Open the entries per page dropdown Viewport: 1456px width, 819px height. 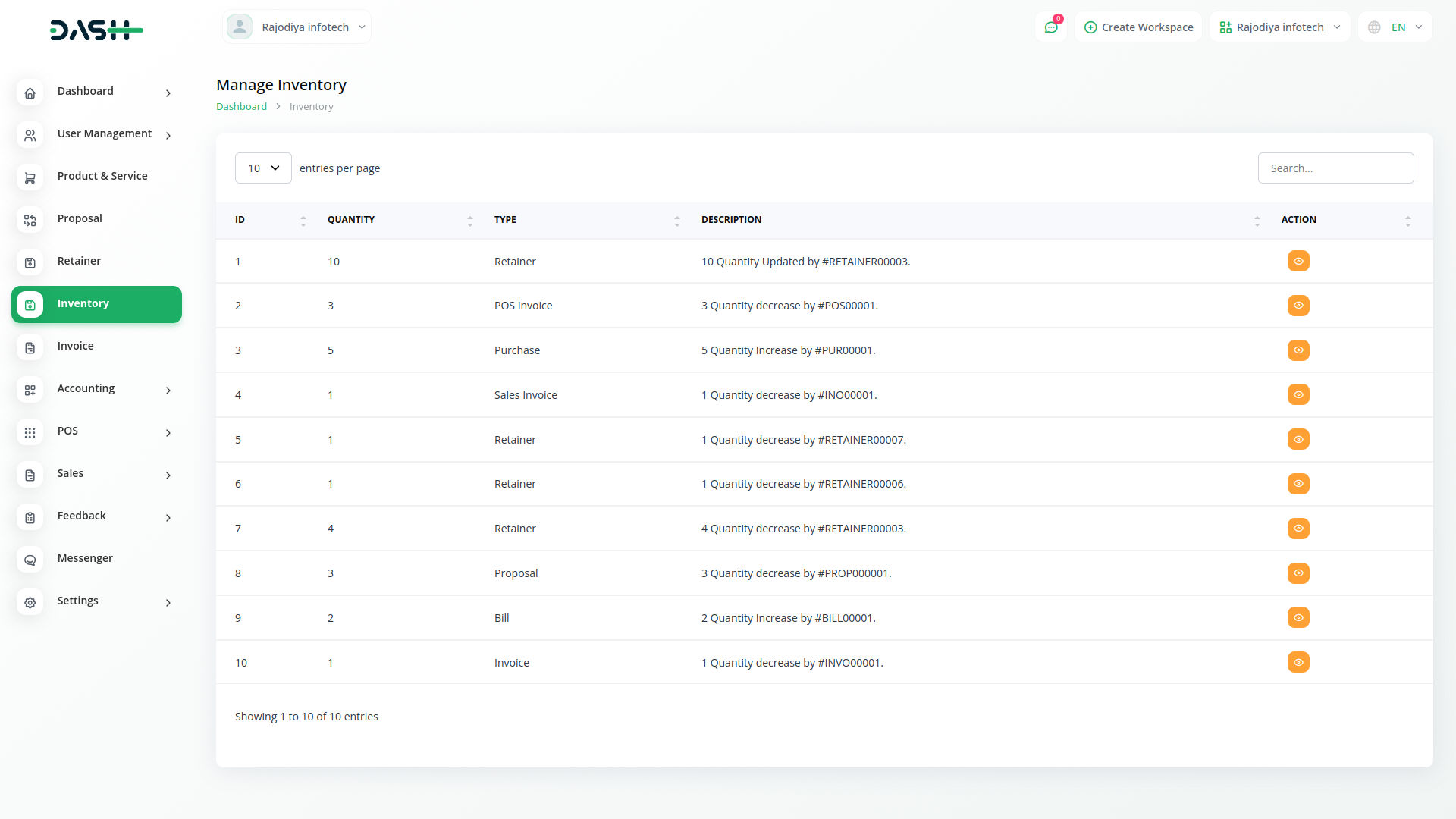tap(263, 168)
